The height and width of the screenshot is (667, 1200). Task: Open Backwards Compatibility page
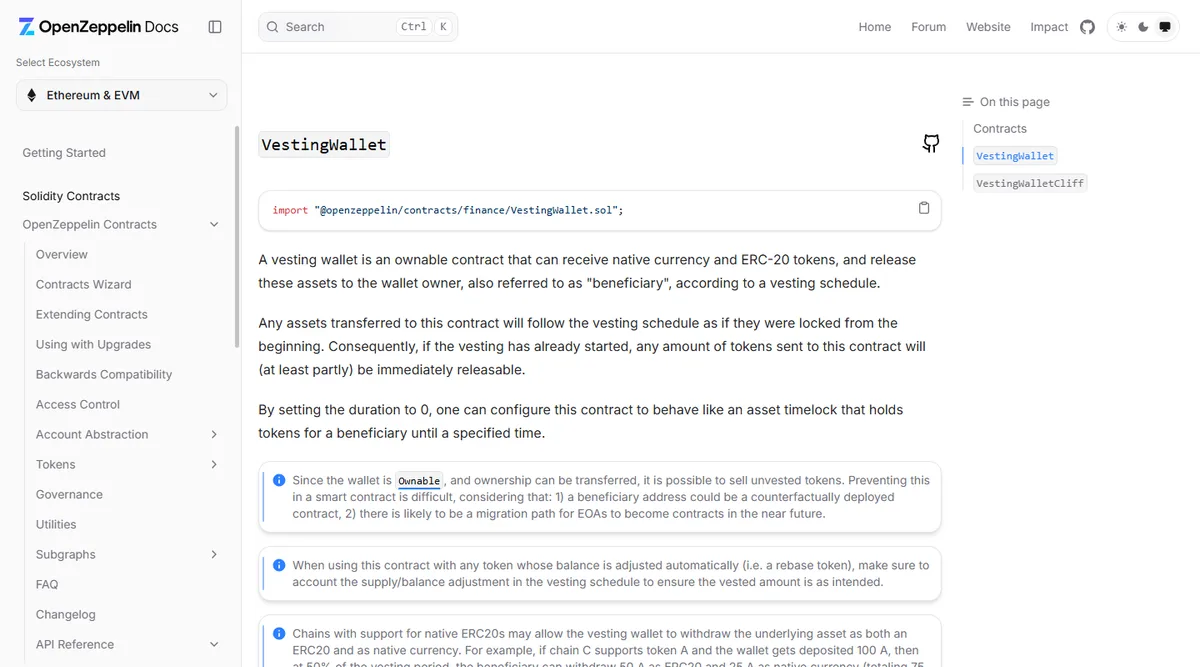[104, 375]
